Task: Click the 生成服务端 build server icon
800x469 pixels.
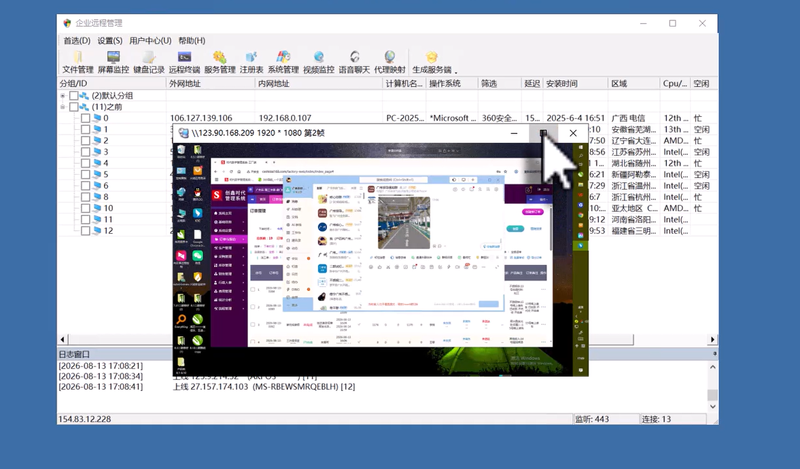Action: pyautogui.click(x=432, y=62)
